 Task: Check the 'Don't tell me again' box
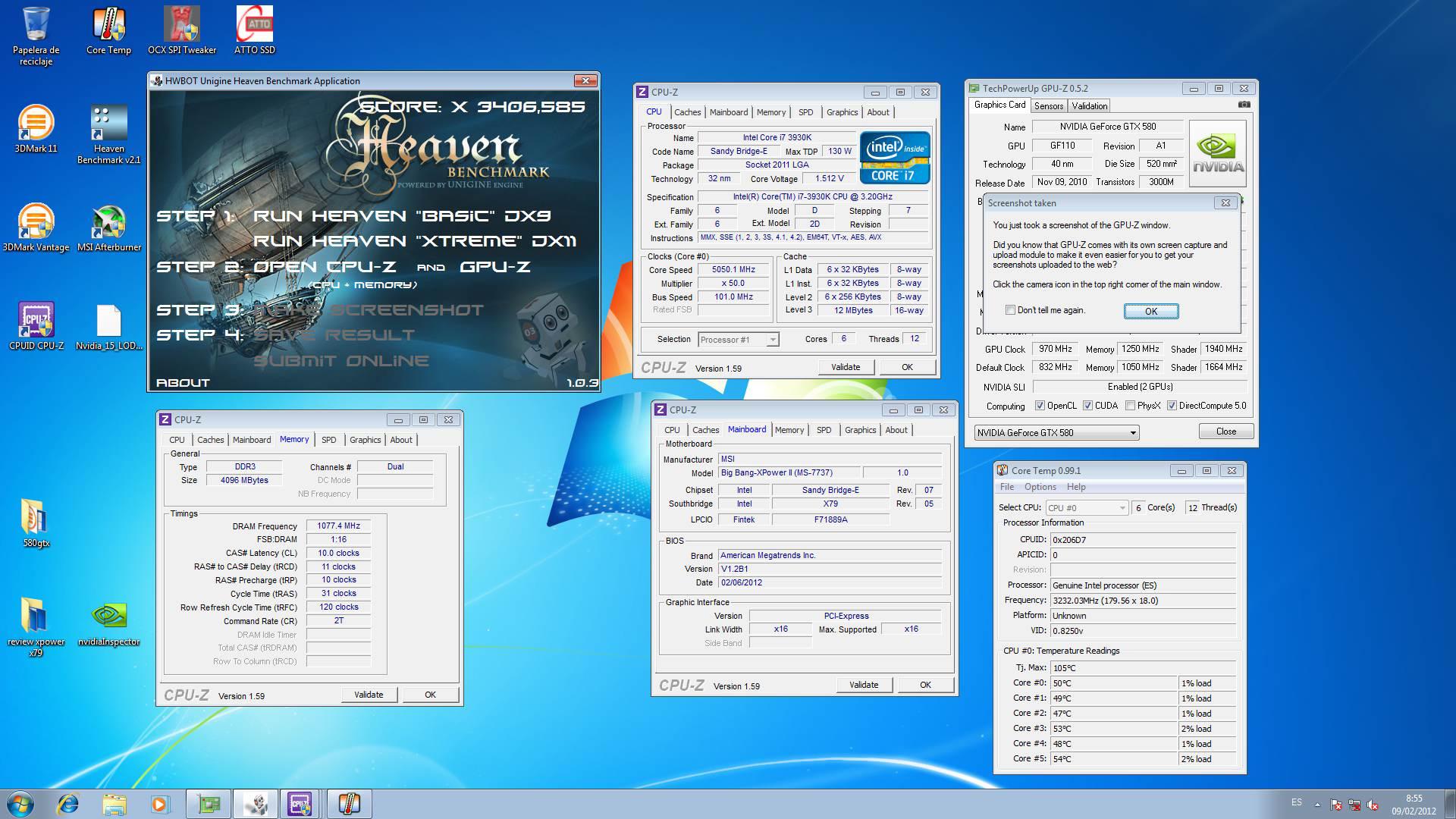(x=1010, y=309)
